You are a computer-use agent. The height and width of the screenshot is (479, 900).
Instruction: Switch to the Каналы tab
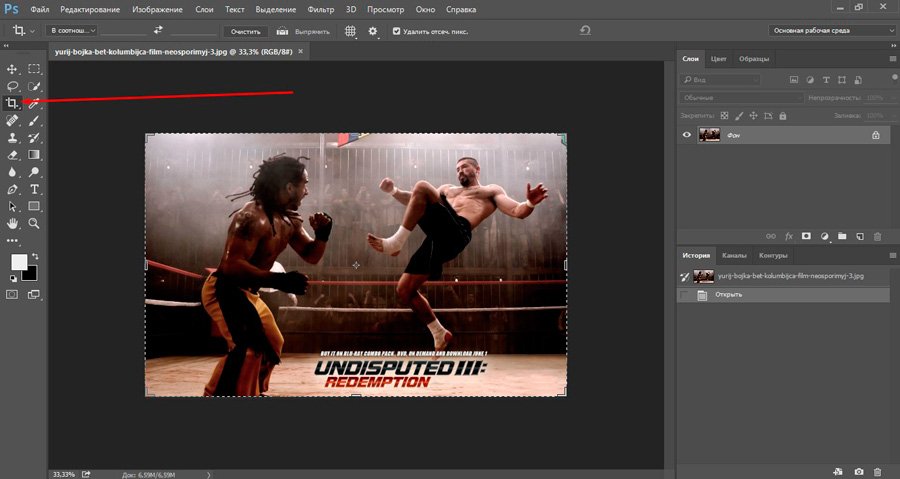pyautogui.click(x=733, y=256)
